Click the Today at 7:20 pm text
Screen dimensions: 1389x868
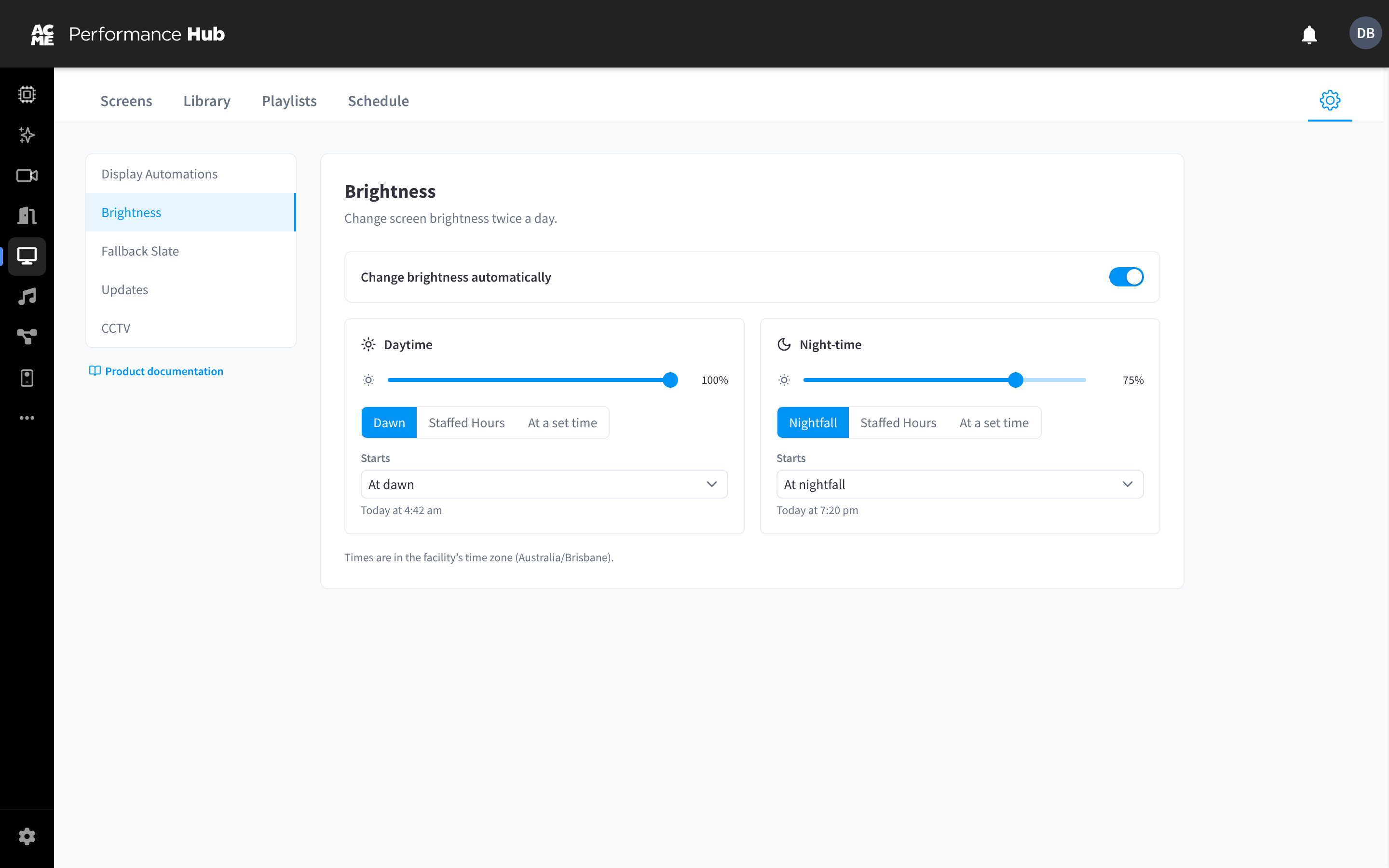coord(817,510)
